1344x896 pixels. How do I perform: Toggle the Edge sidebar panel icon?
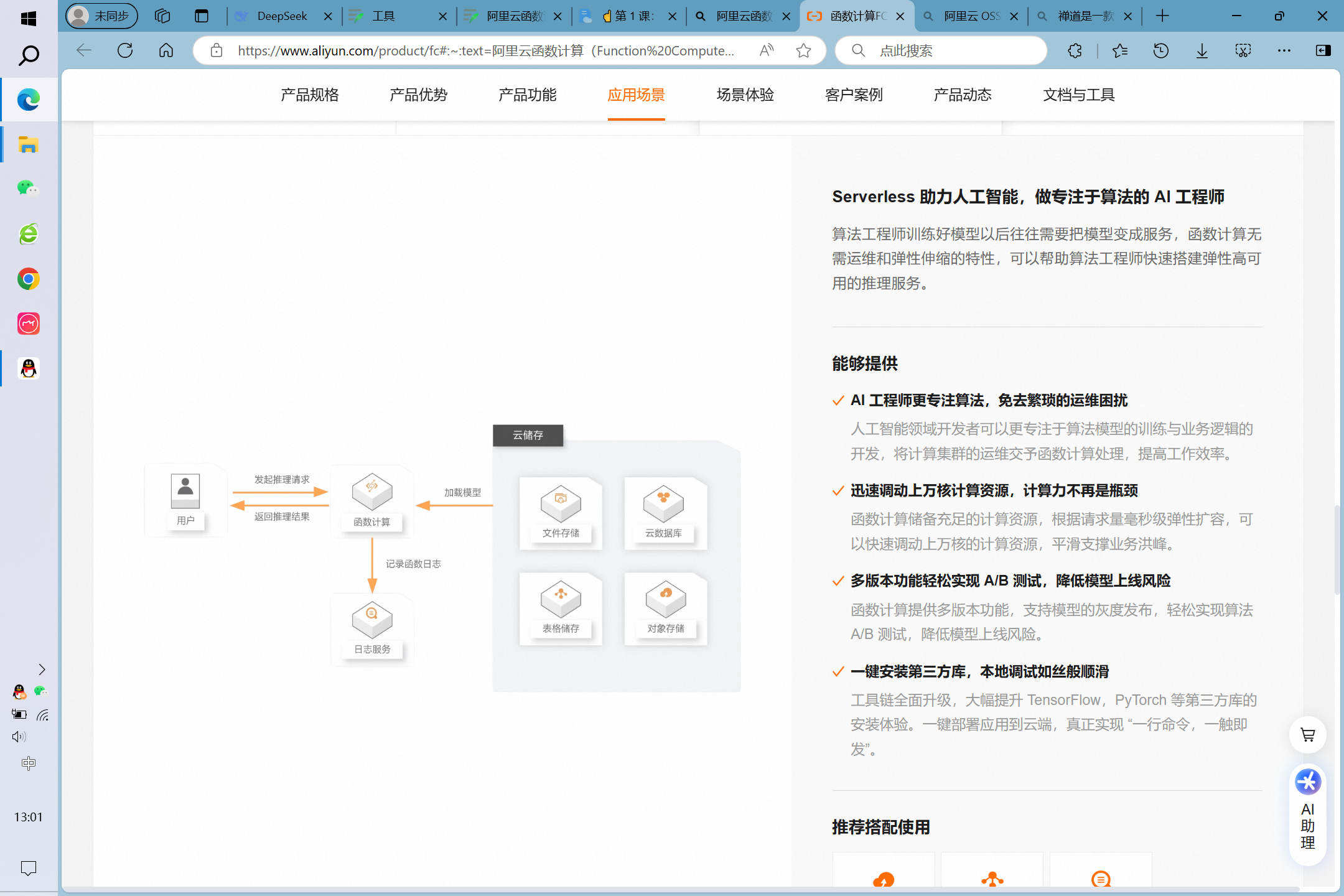click(1323, 50)
